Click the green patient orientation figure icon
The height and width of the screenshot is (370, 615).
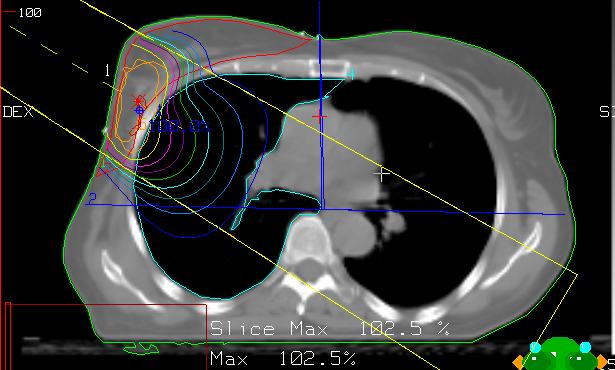(560, 354)
